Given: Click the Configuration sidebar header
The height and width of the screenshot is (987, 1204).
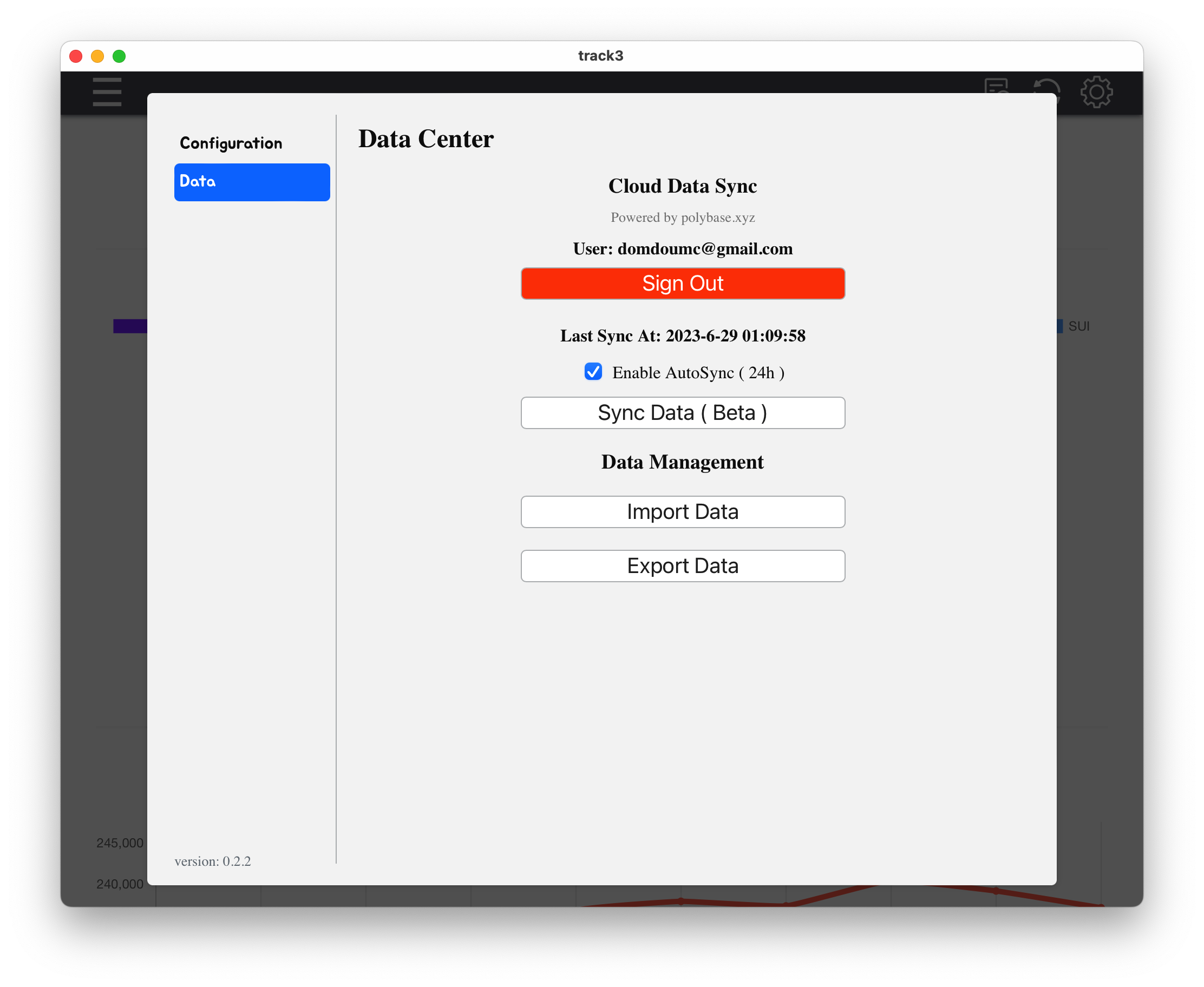Looking at the screenshot, I should 230,143.
